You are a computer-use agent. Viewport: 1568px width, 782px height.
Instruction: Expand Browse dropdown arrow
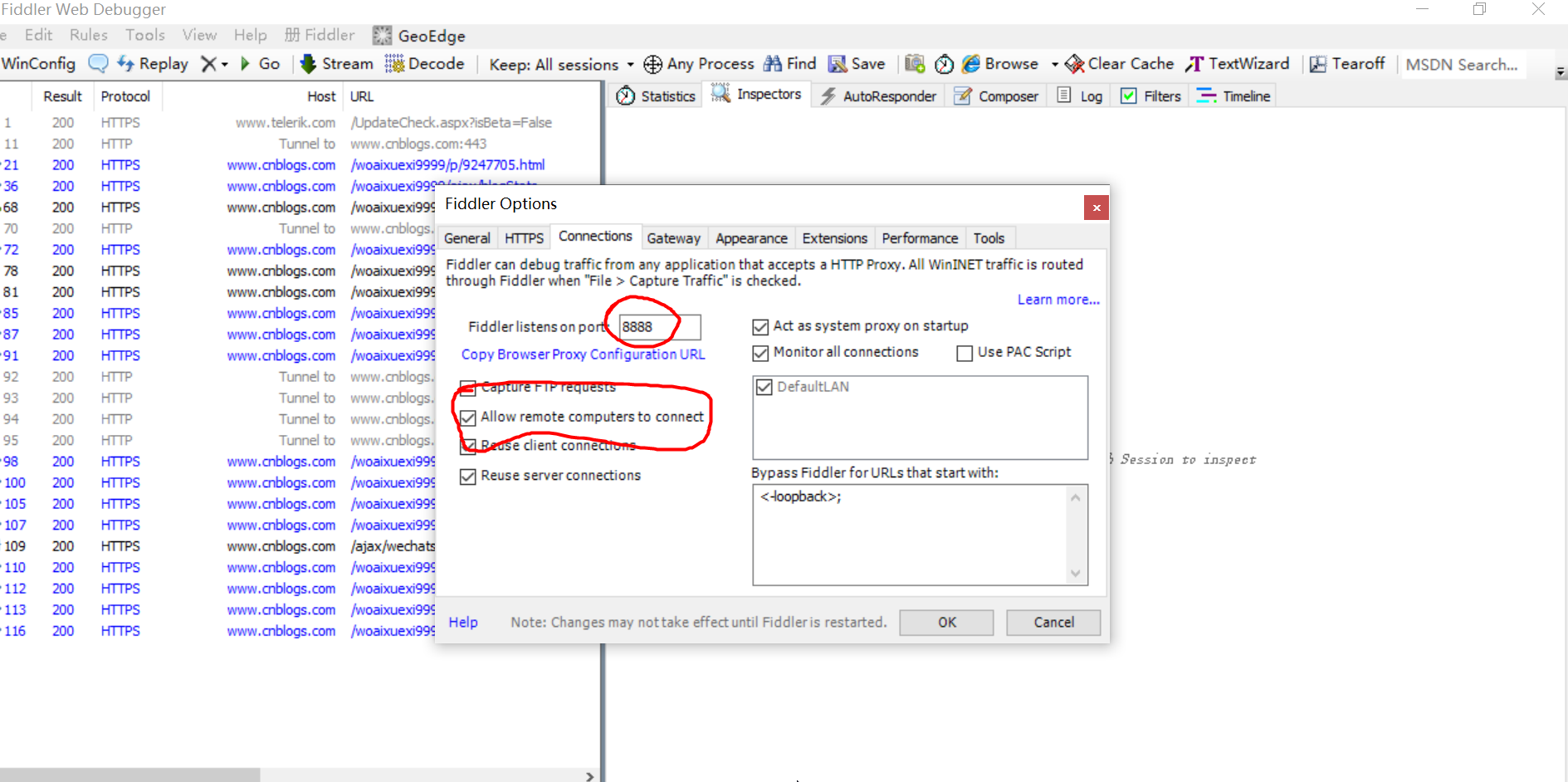(1054, 65)
